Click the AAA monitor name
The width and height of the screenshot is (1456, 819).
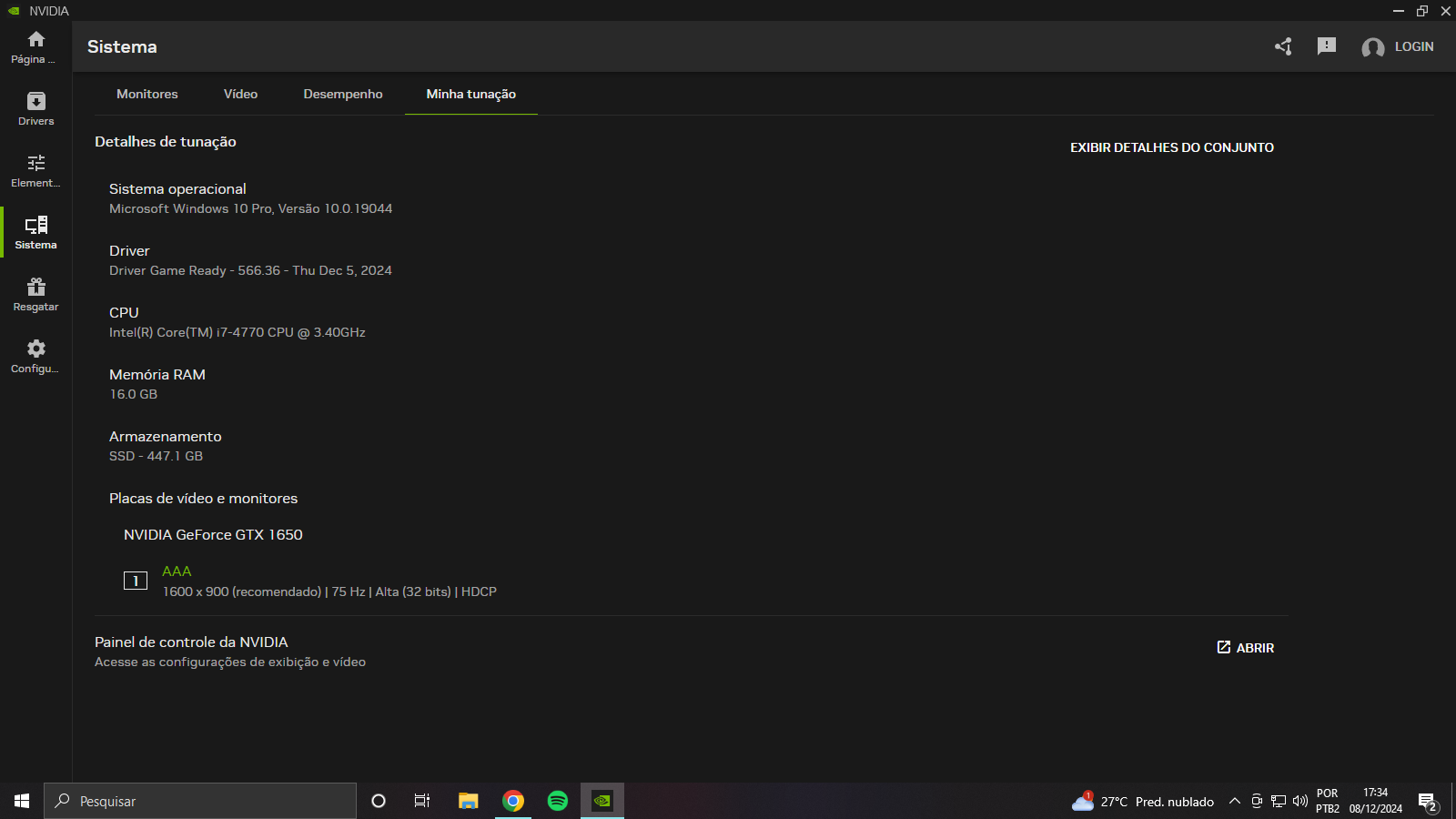pos(177,571)
